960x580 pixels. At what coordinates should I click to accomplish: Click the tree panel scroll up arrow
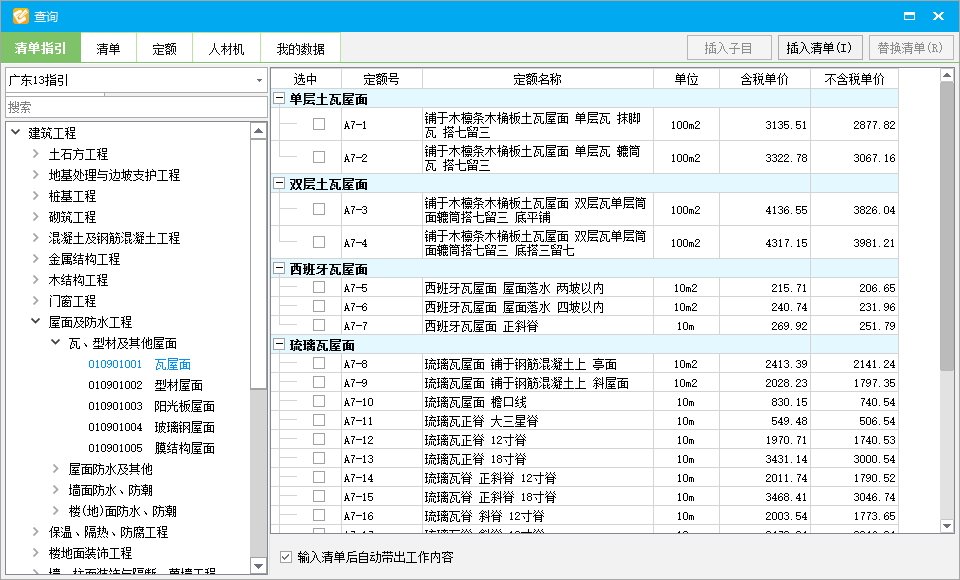point(258,130)
